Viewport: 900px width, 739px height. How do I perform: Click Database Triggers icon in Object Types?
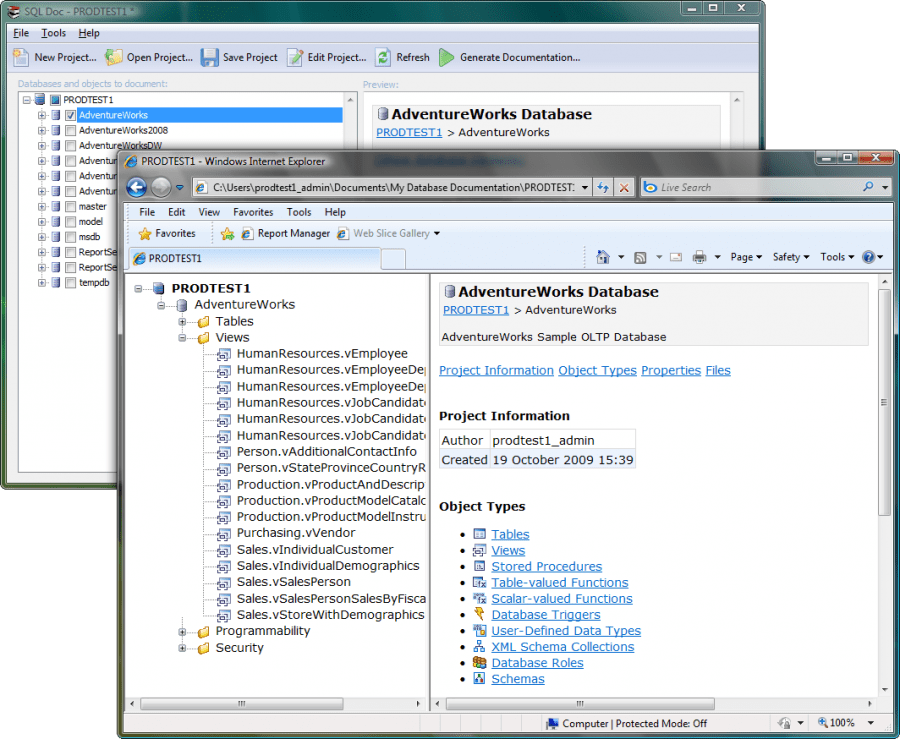(x=479, y=614)
